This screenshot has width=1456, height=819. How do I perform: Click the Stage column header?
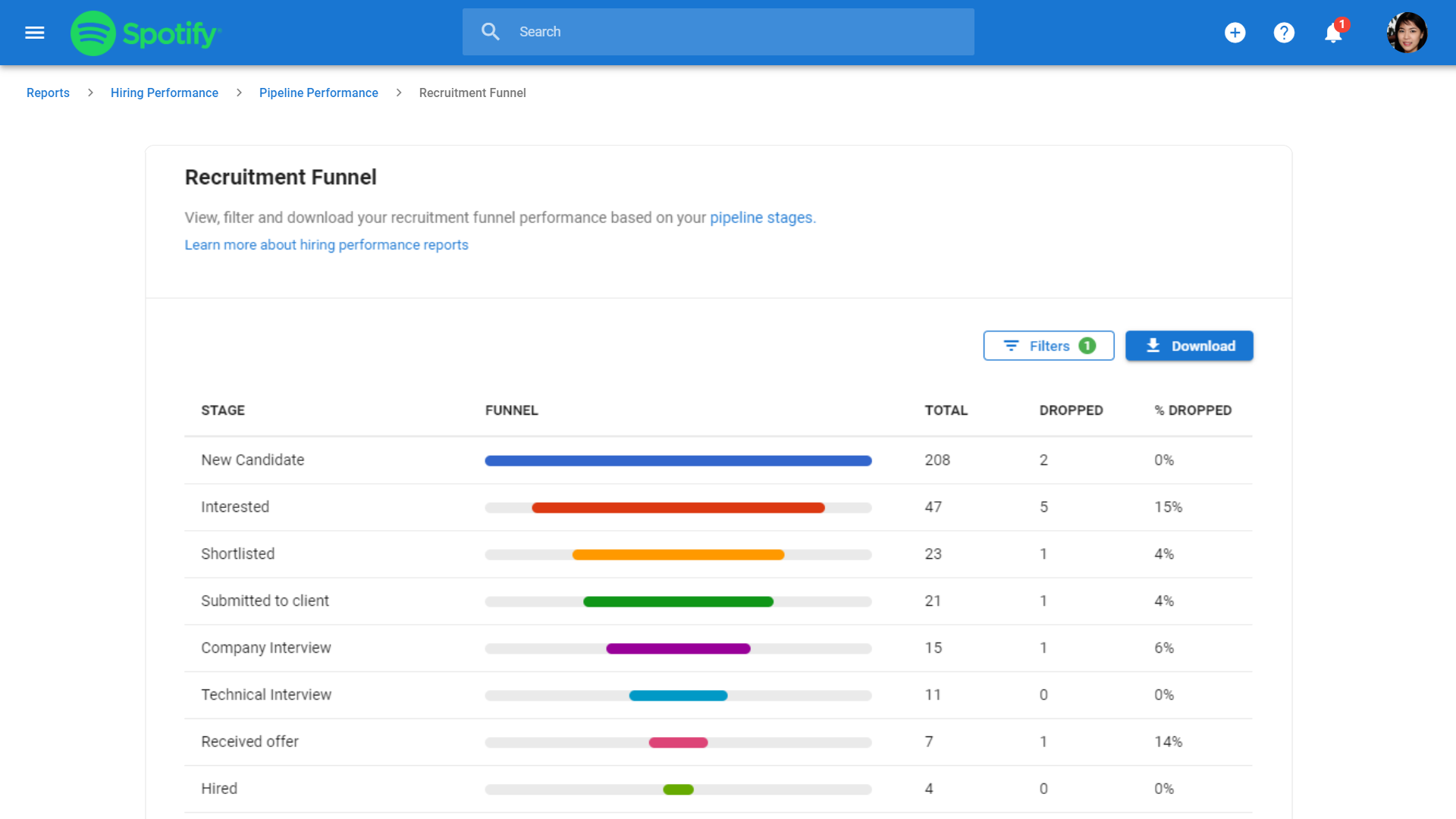click(x=223, y=410)
